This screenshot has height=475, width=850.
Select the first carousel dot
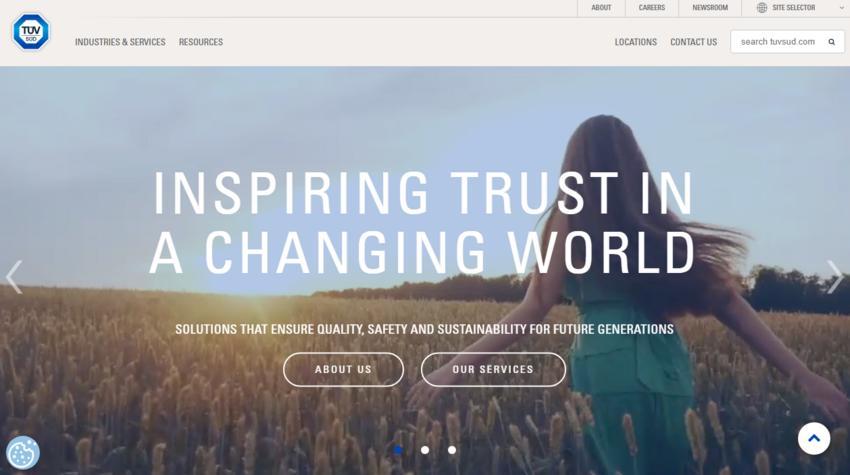[398, 450]
